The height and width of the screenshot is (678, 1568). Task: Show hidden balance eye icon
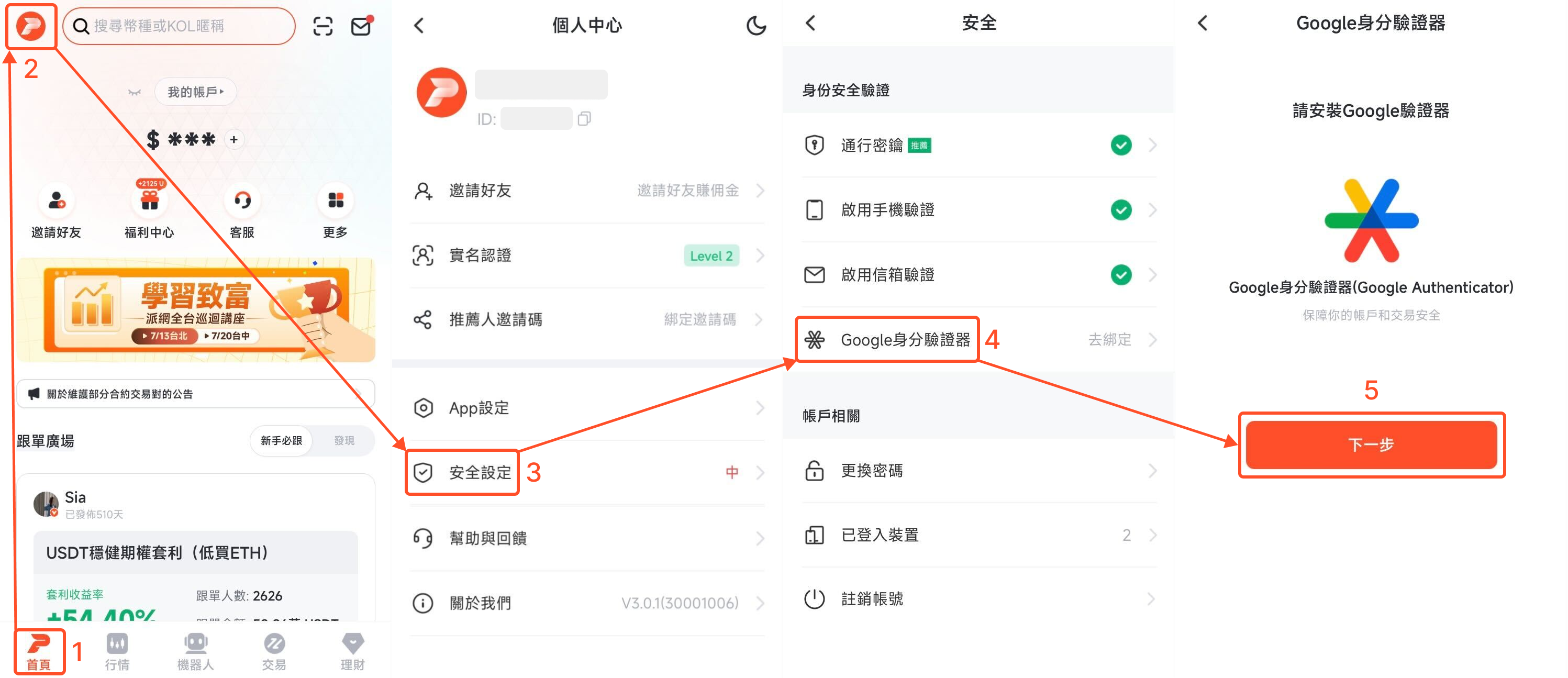pyautogui.click(x=135, y=93)
